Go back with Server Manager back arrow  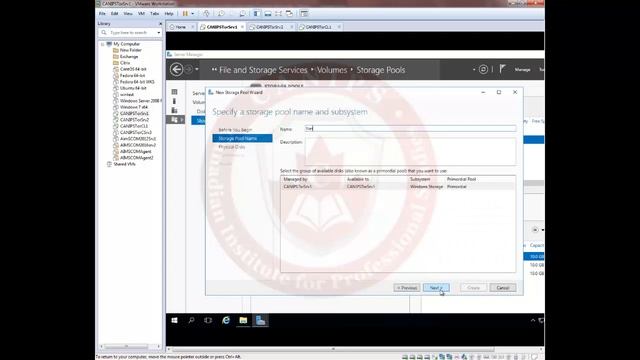tap(176, 69)
